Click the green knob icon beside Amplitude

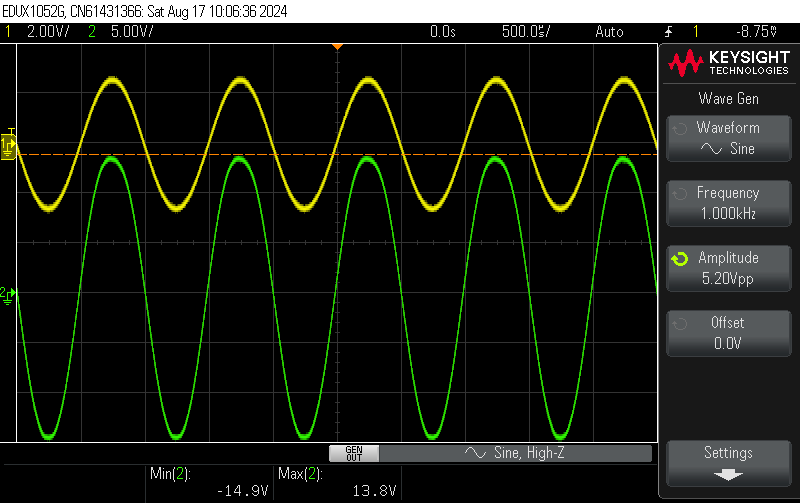coord(680,259)
